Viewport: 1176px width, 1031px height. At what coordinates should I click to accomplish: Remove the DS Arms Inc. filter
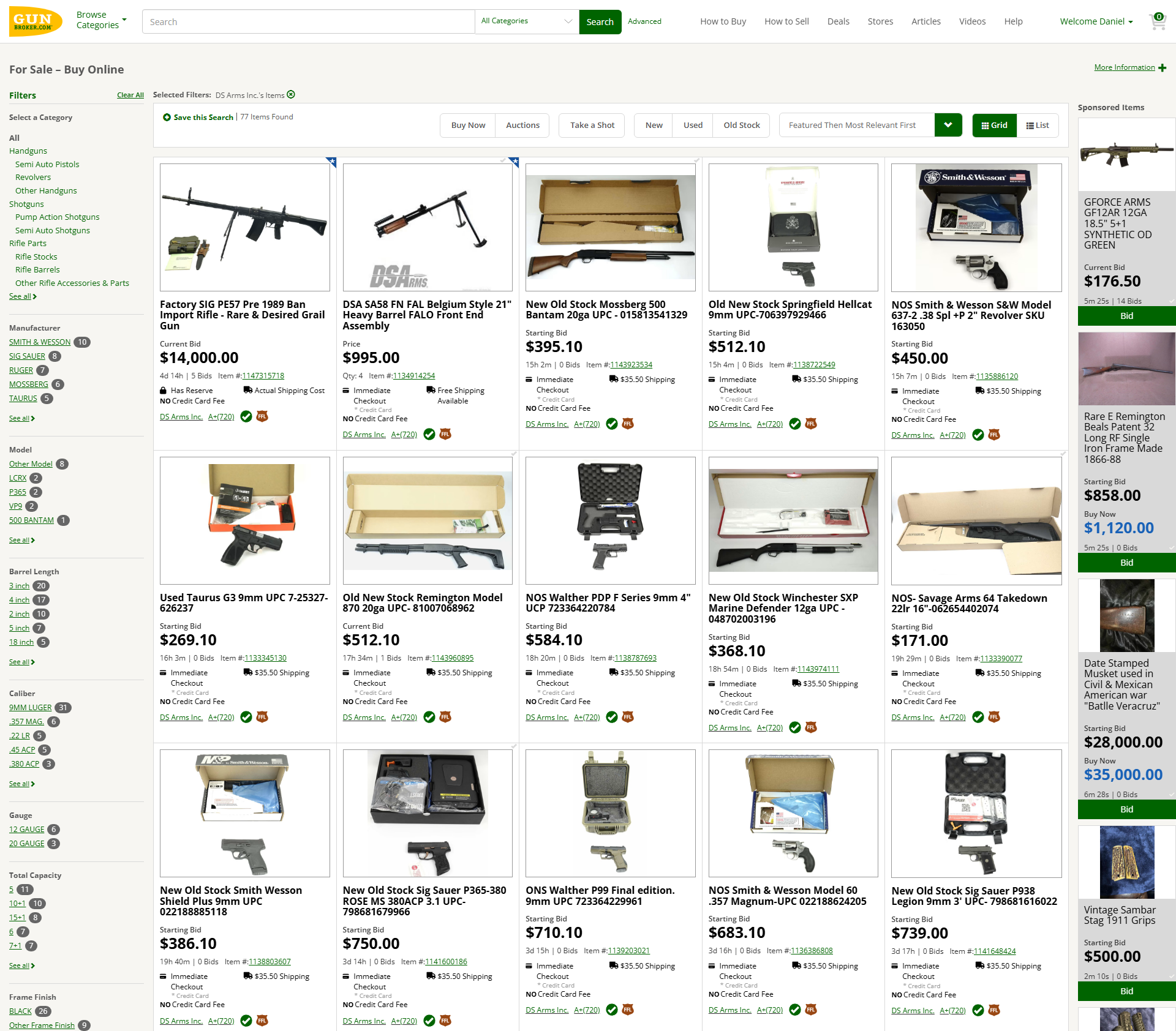tap(291, 94)
